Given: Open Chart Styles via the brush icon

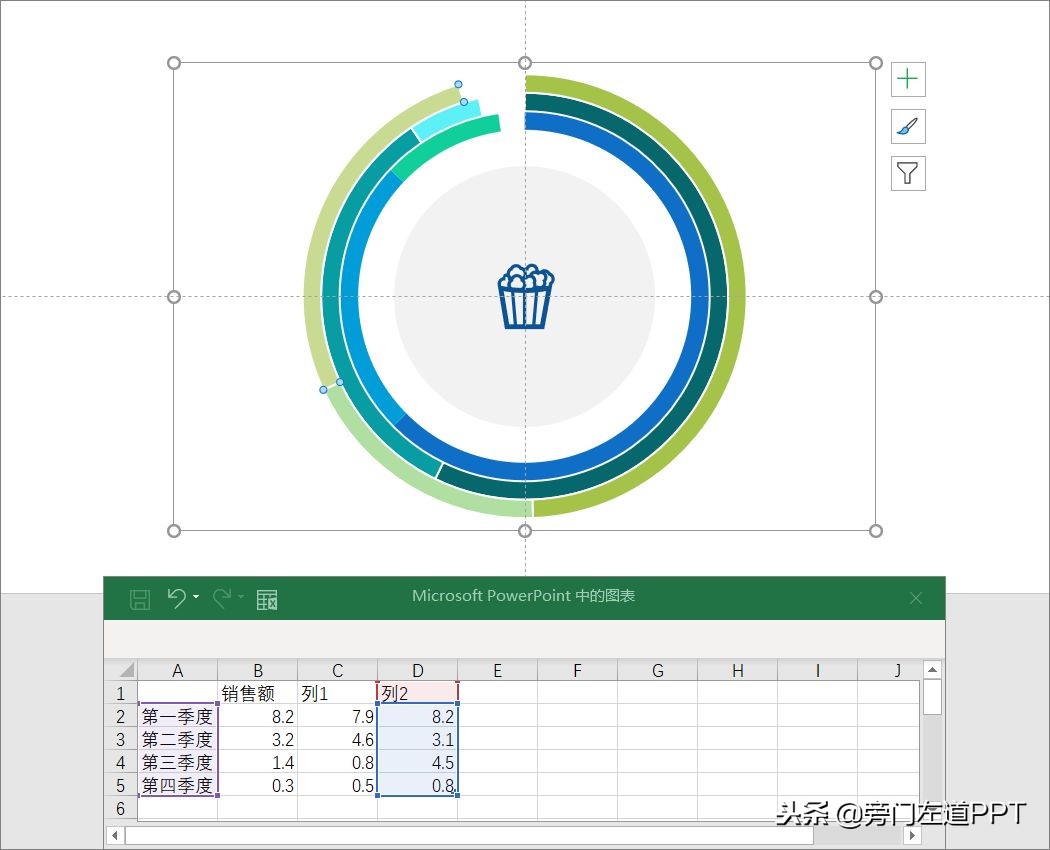Looking at the screenshot, I should tap(907, 126).
